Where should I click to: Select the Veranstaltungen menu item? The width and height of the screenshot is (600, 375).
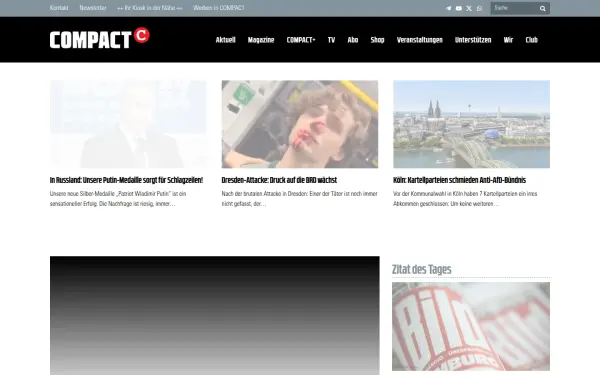pyautogui.click(x=419, y=40)
